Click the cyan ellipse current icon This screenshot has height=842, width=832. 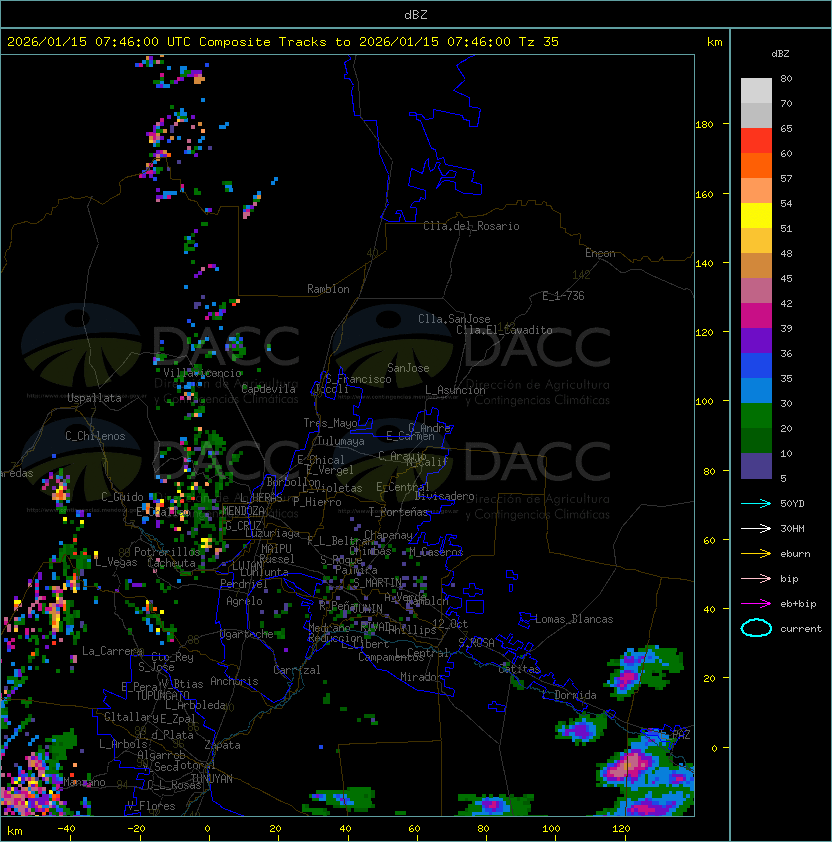tap(756, 628)
